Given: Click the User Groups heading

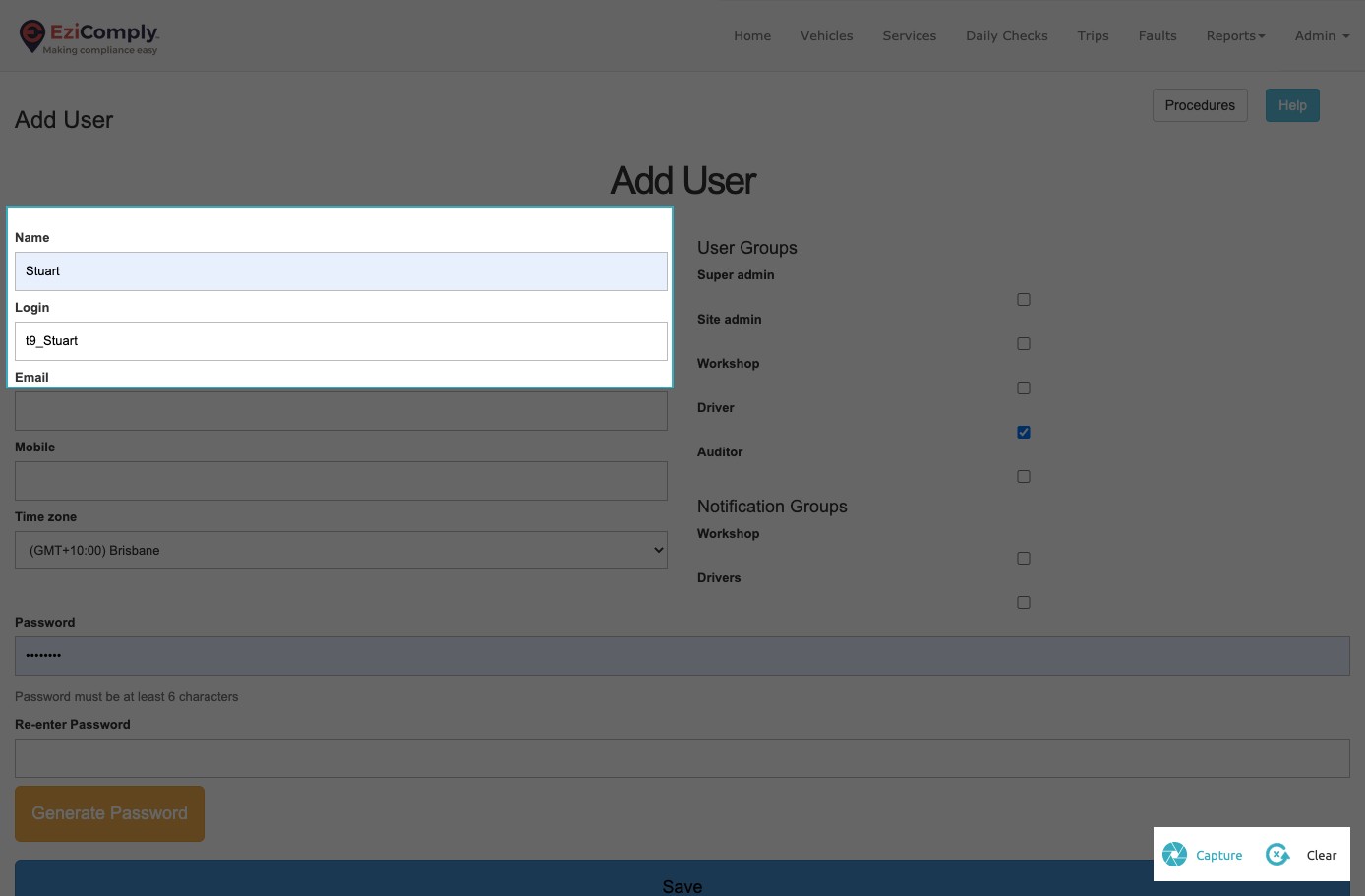Looking at the screenshot, I should point(747,248).
